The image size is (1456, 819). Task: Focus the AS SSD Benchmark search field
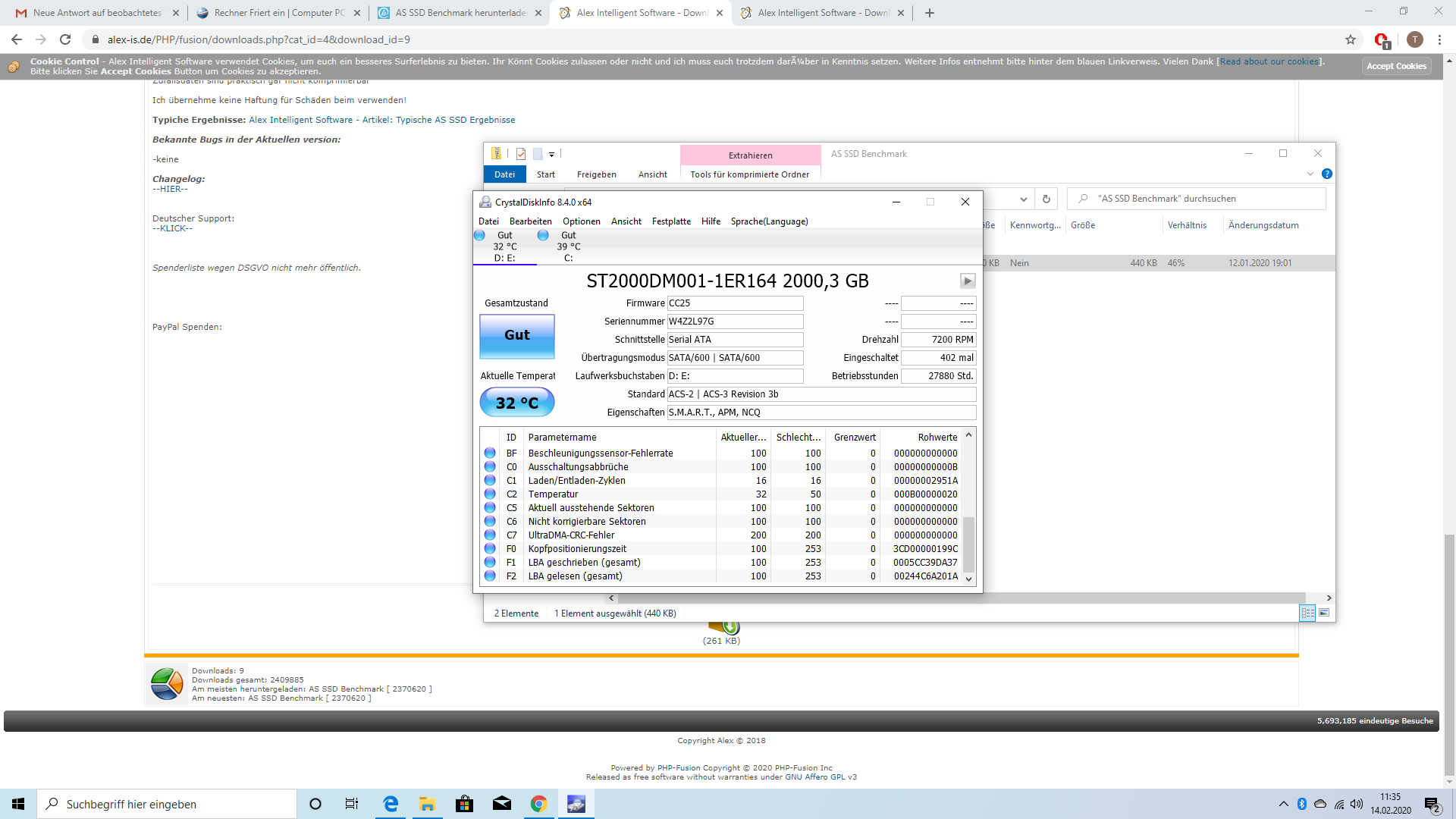pyautogui.click(x=1197, y=199)
